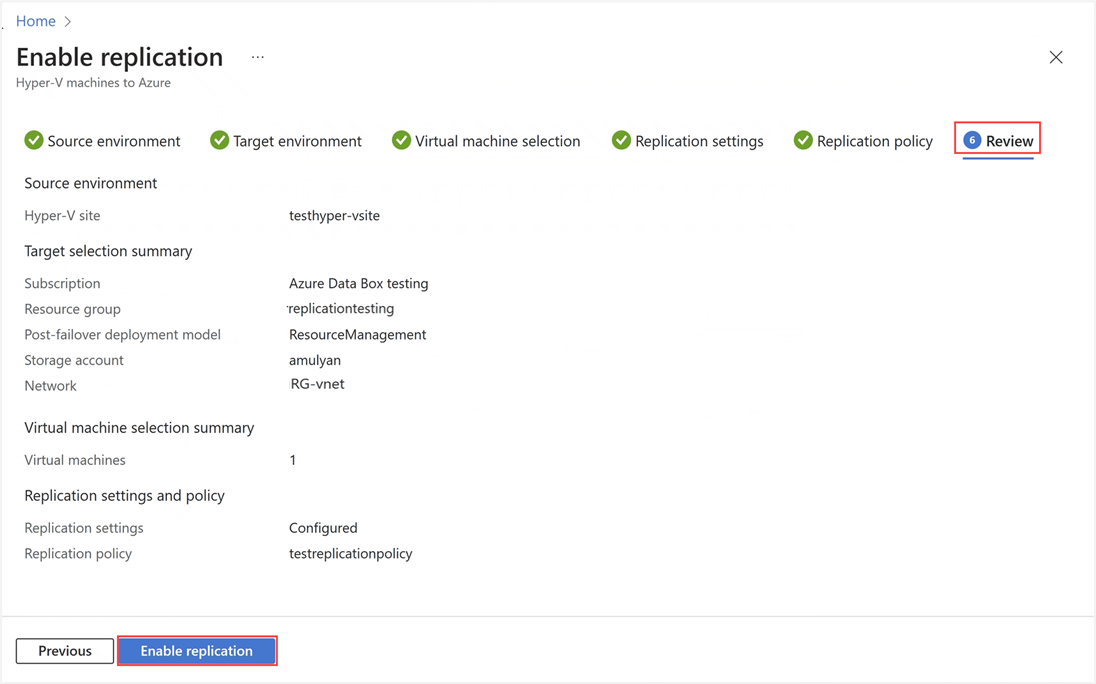The height and width of the screenshot is (684, 1096).
Task: Navigate back using the Home breadcrumb link
Action: point(36,21)
